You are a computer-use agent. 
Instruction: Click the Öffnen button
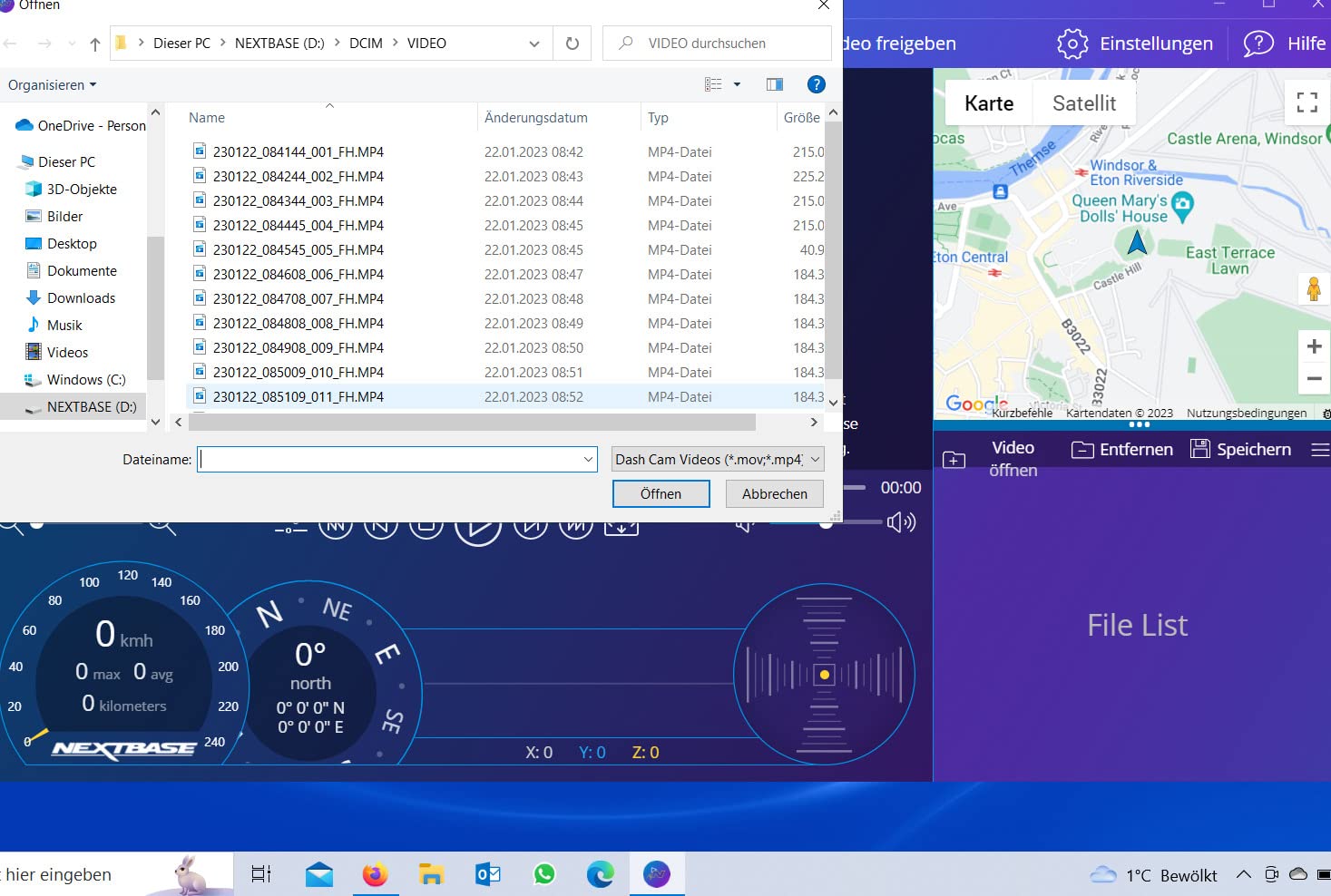click(661, 493)
